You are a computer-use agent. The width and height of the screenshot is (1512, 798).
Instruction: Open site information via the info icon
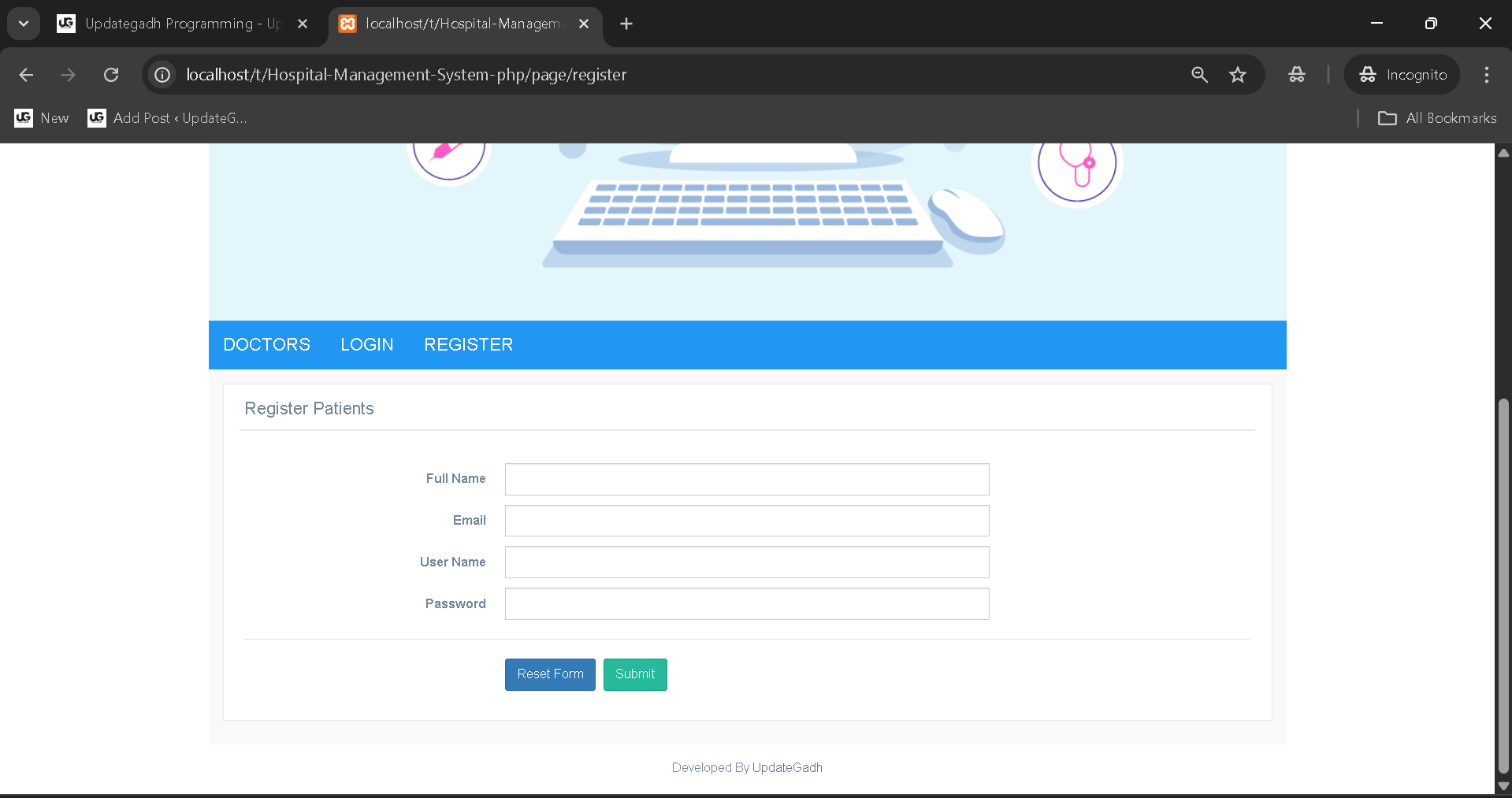click(x=162, y=75)
